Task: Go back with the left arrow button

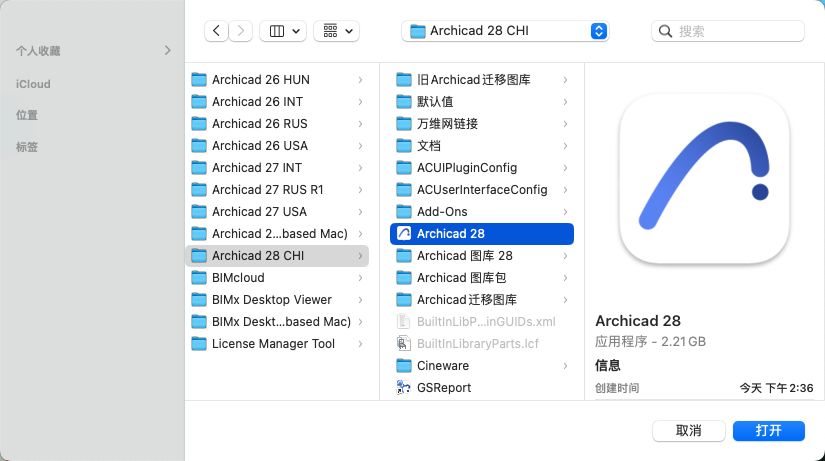Action: 216,31
